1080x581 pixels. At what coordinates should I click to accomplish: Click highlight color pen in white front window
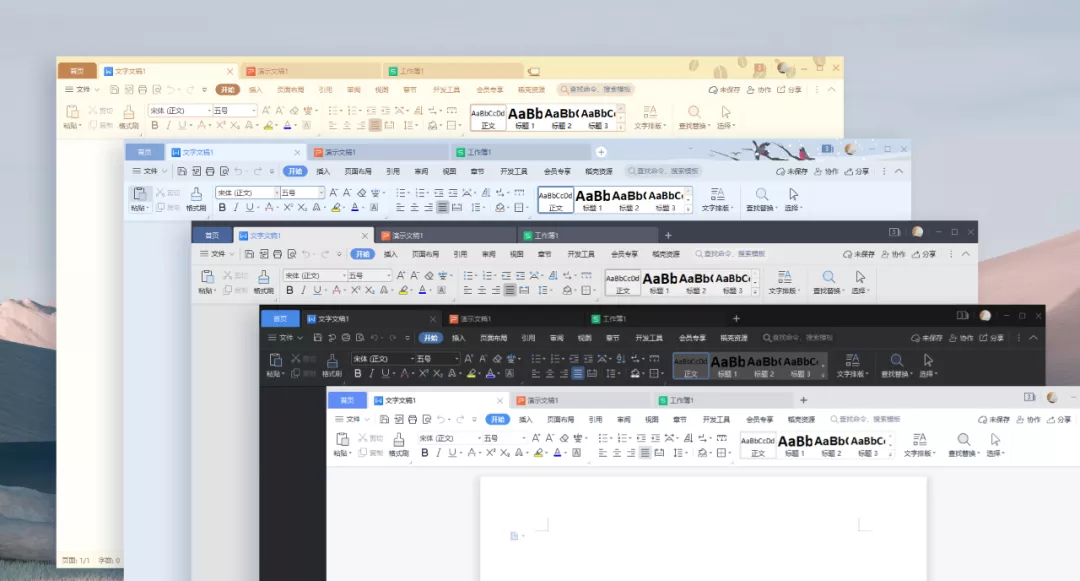point(539,453)
